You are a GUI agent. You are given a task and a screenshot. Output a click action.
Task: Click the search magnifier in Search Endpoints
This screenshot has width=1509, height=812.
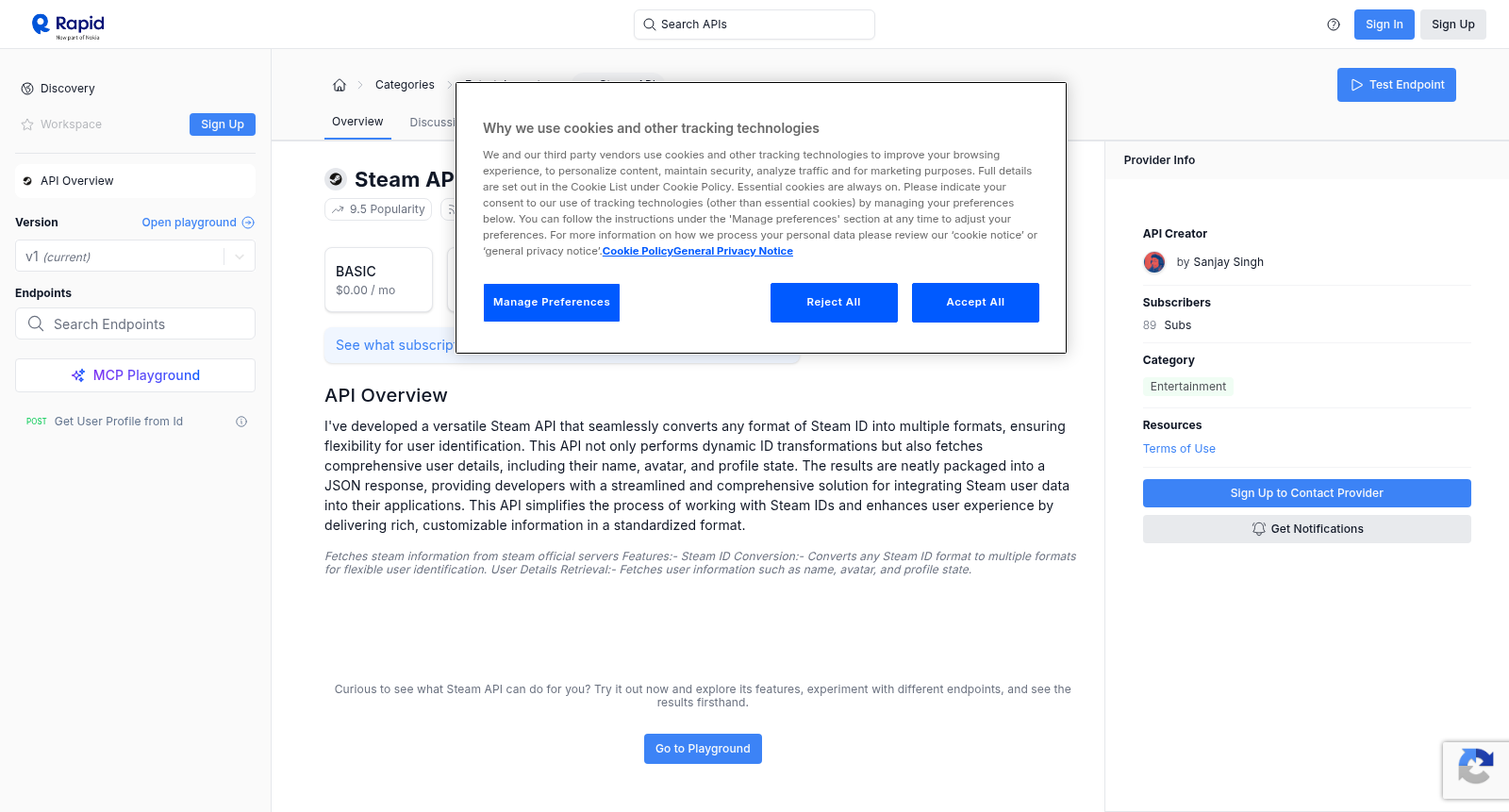36,323
